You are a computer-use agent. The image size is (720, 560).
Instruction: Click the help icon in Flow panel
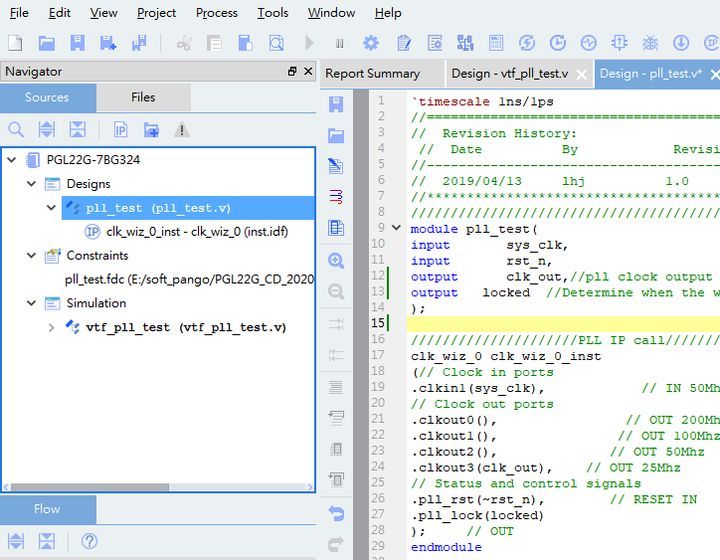pyautogui.click(x=89, y=541)
